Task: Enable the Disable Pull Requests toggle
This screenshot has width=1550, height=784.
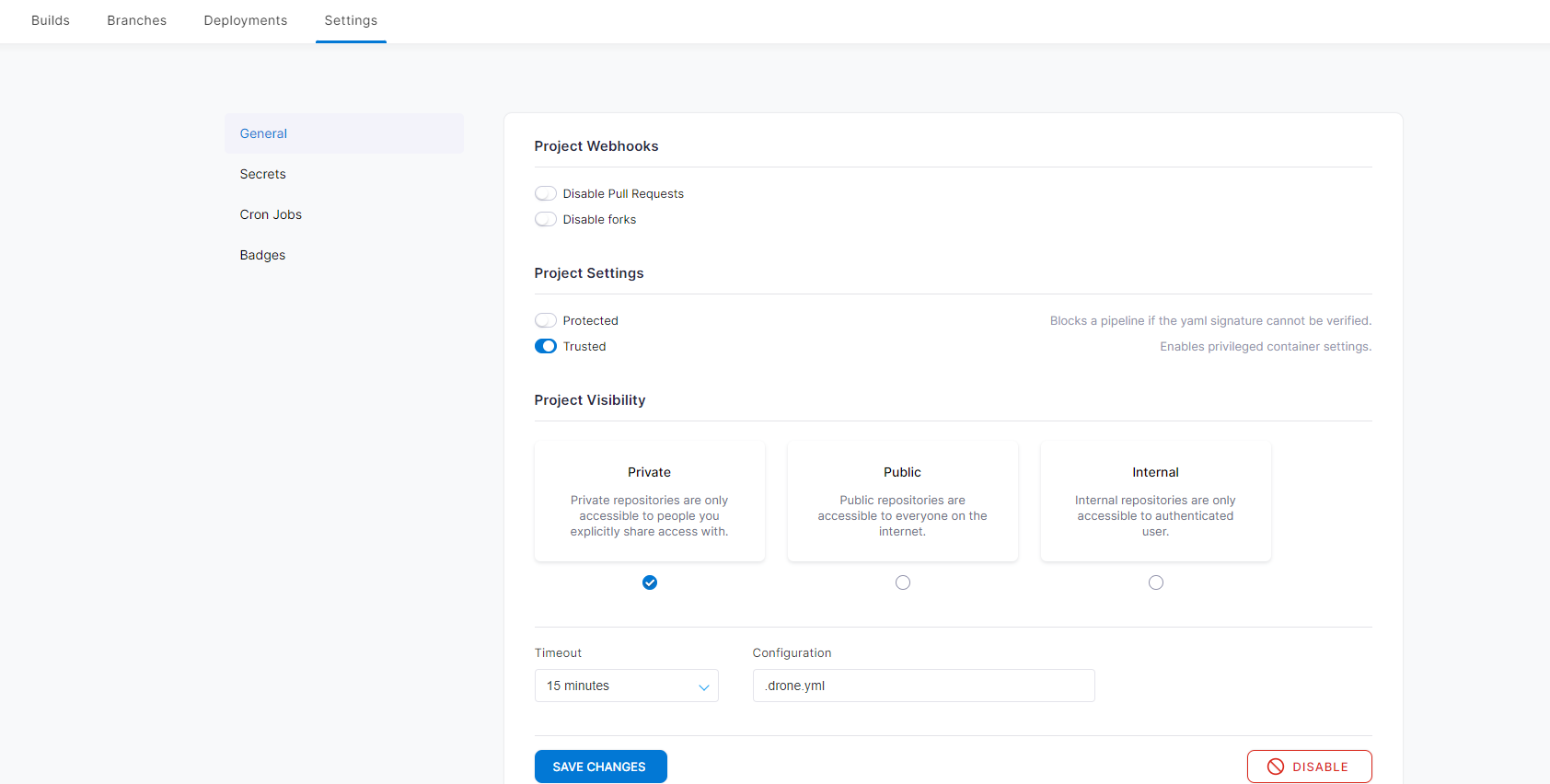Action: [x=546, y=193]
